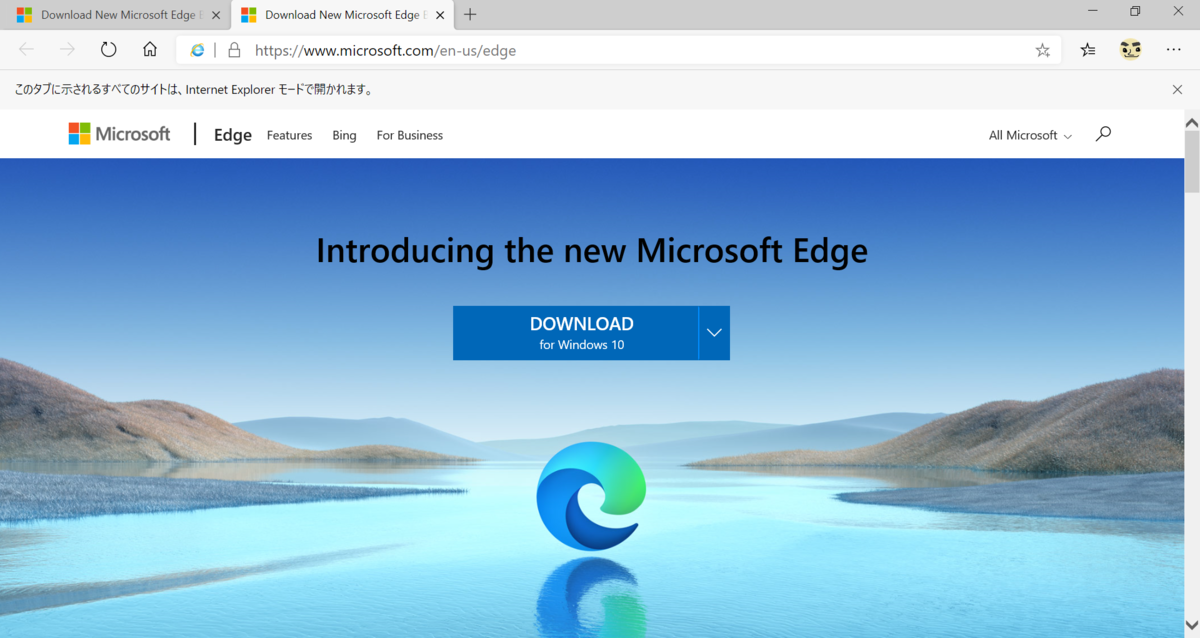
Task: Close the first Download New Microsoft Edge tab
Action: (x=215, y=15)
